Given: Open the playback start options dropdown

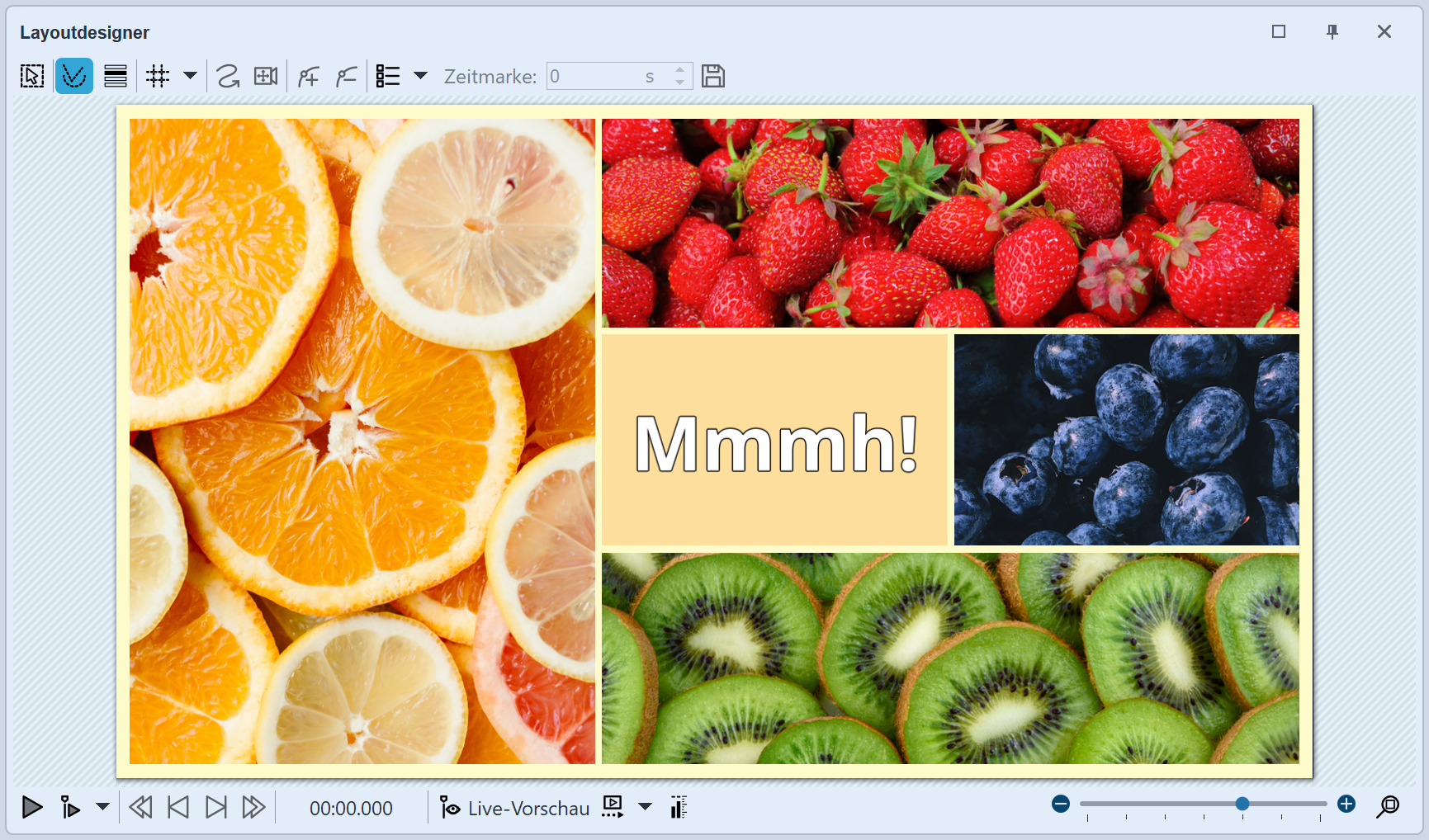Looking at the screenshot, I should 102,808.
